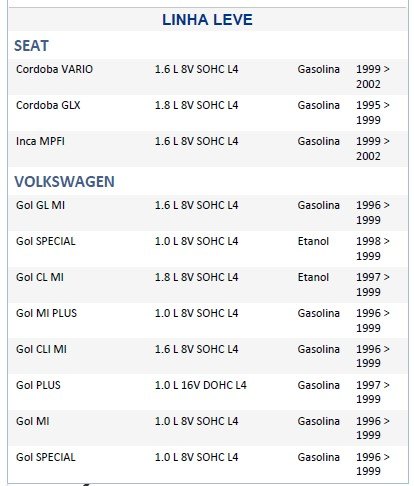Click the 1.0 L 16V DOHC L4 engine

[201, 385]
